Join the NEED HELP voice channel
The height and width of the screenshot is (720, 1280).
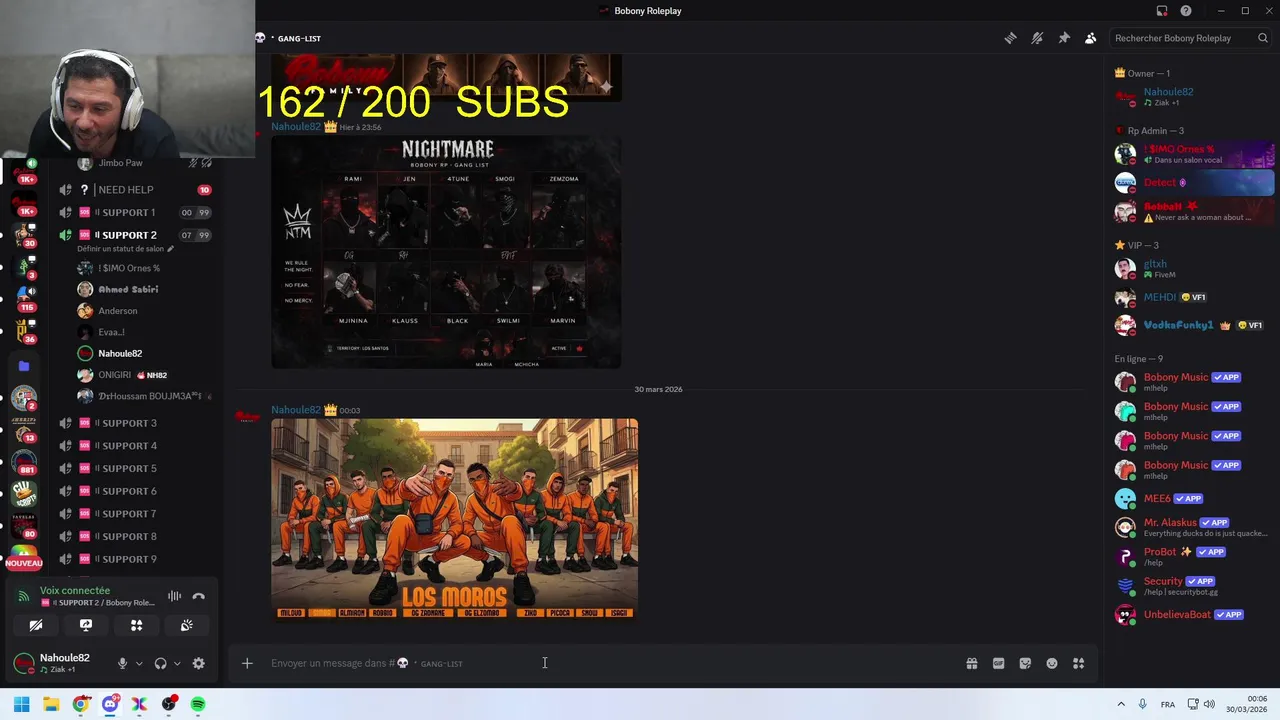(134, 189)
